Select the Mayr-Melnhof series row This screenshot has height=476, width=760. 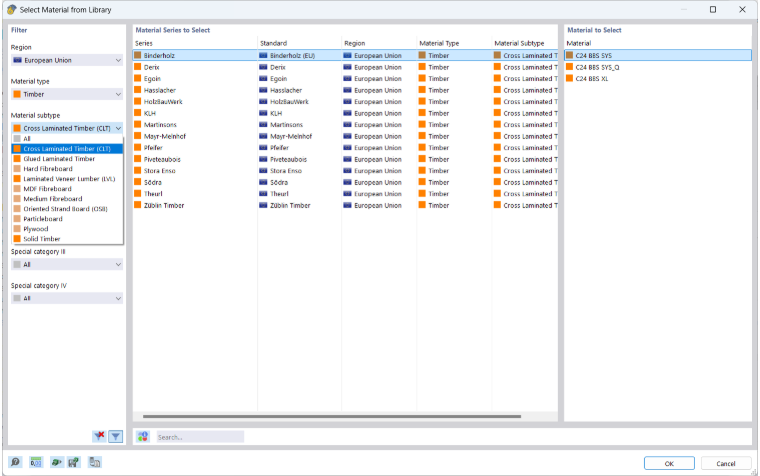pos(345,136)
